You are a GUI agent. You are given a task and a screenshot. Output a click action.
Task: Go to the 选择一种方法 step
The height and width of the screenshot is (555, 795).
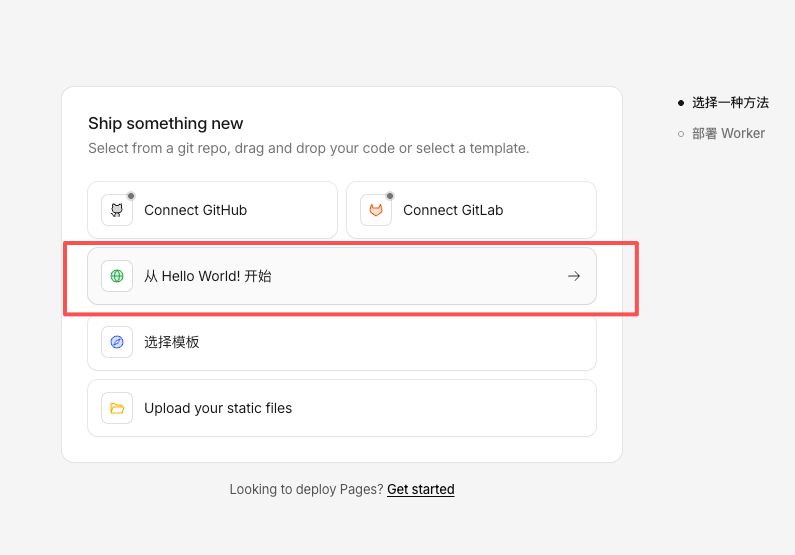(730, 102)
